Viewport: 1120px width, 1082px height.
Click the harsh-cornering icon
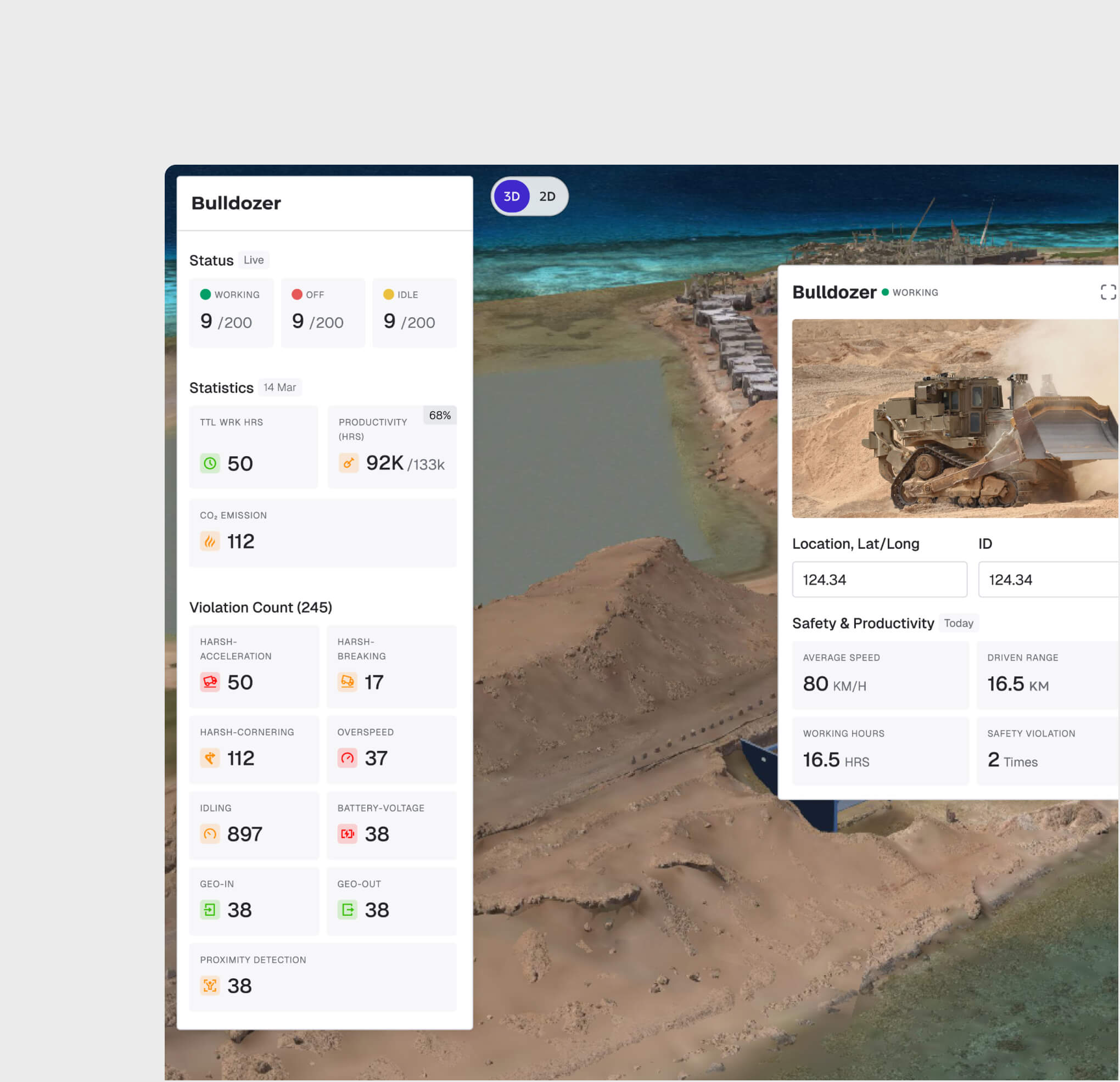click(210, 758)
